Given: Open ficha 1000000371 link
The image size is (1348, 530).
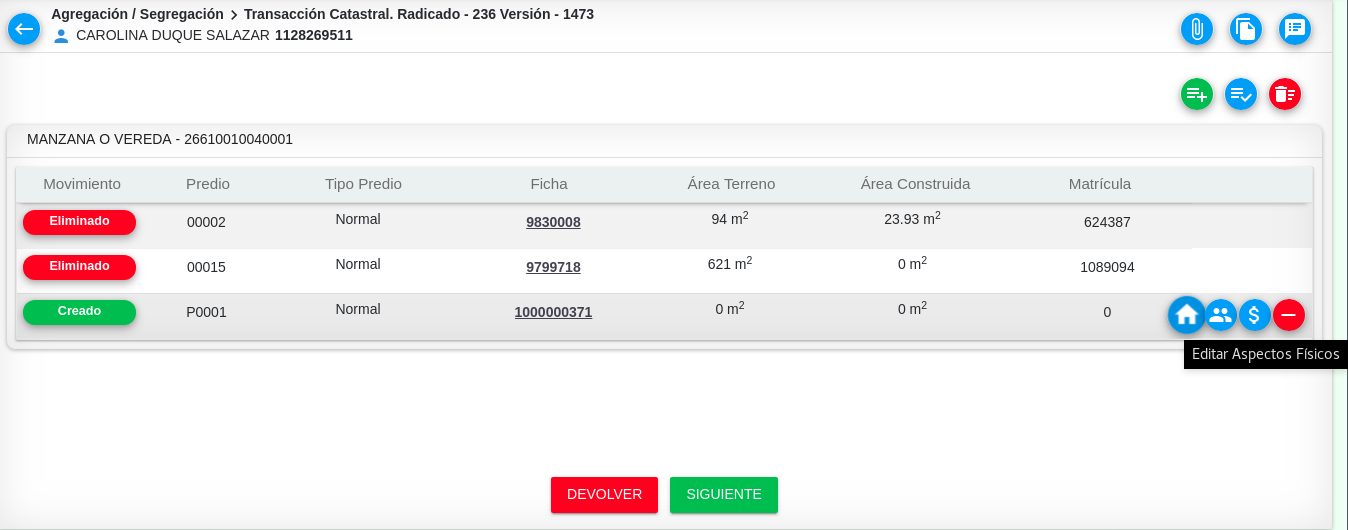Looking at the screenshot, I should coord(553,313).
